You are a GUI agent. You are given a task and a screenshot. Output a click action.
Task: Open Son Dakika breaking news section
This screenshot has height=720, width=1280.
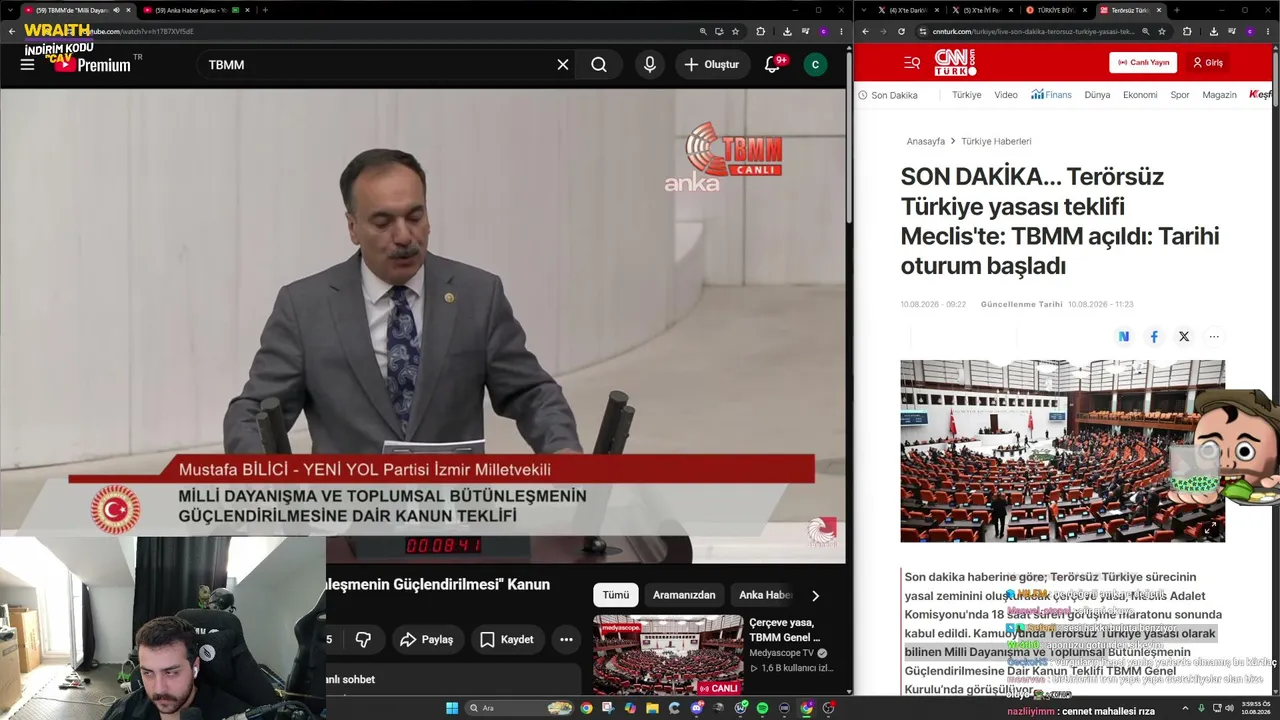pyautogui.click(x=888, y=95)
